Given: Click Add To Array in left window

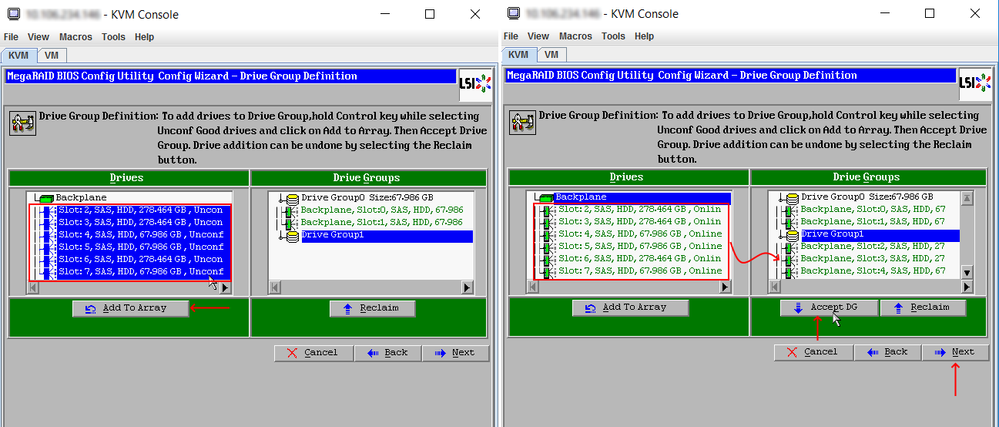Looking at the screenshot, I should point(131,308).
